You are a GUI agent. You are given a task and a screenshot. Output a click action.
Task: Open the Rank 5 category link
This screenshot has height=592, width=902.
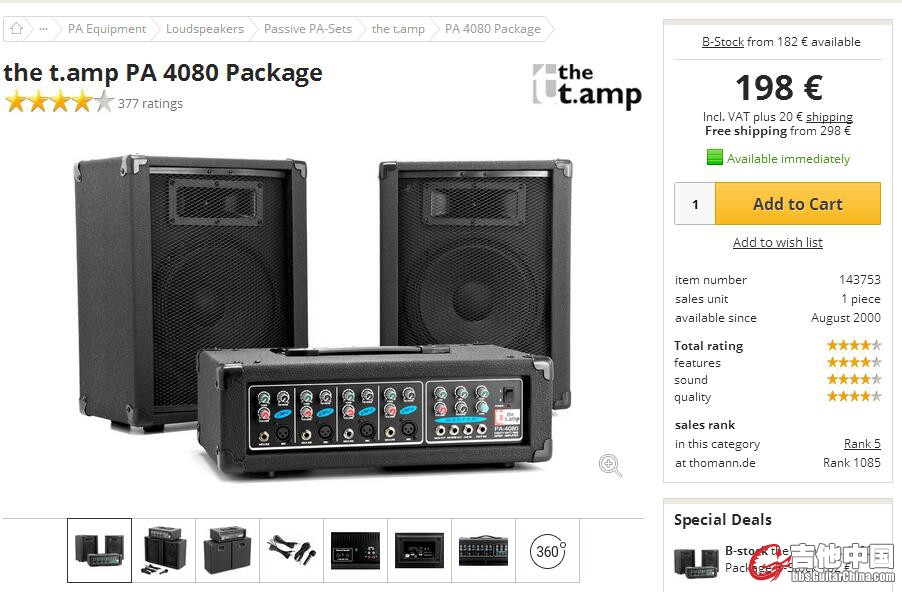[x=862, y=444]
